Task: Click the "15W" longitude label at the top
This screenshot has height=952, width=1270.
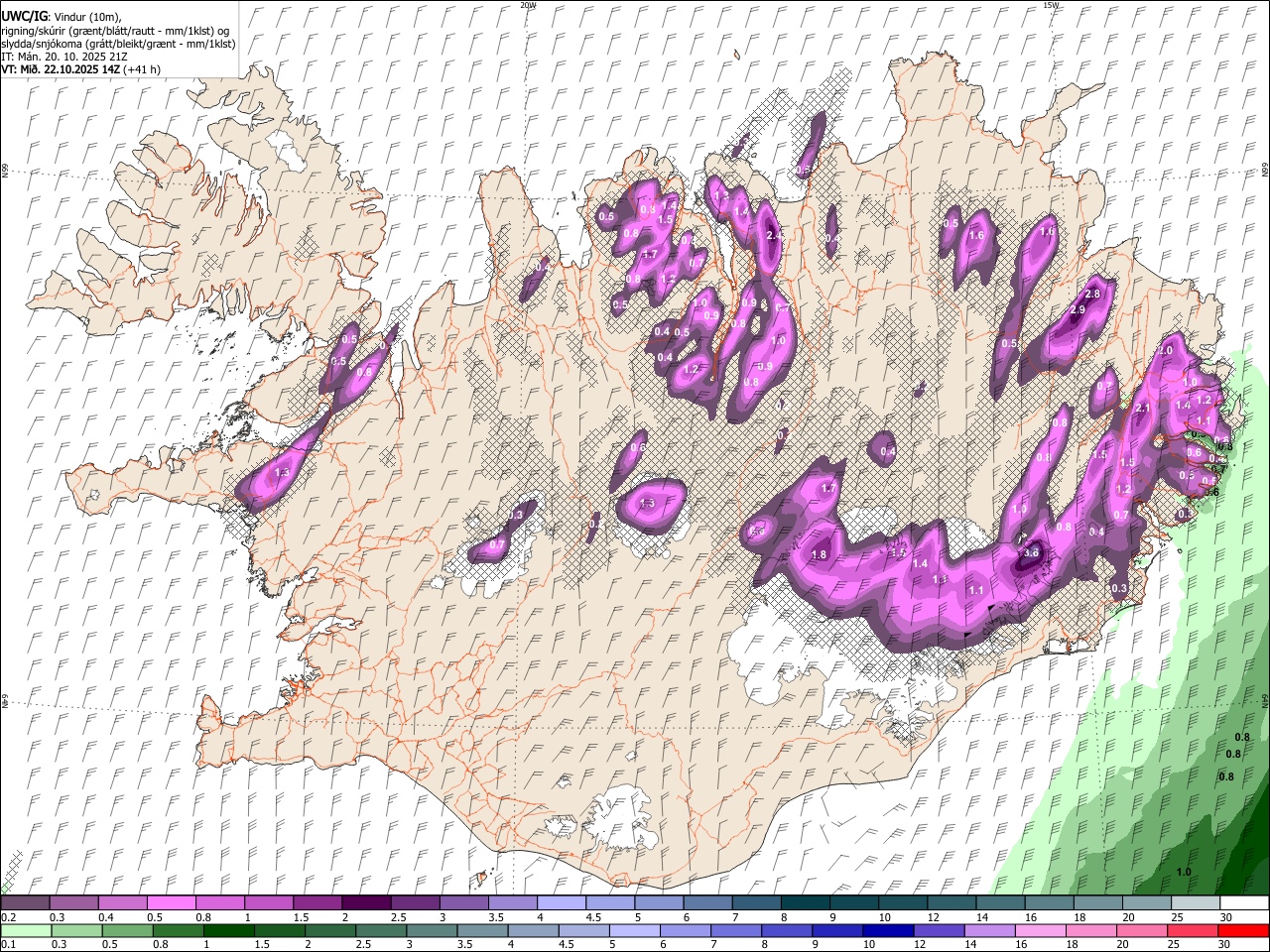Action: (1051, 5)
